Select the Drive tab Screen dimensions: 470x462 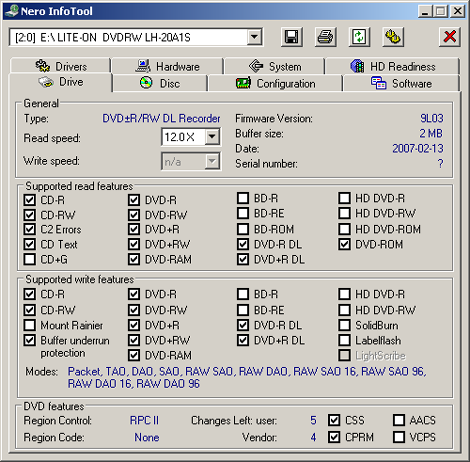(x=61, y=82)
